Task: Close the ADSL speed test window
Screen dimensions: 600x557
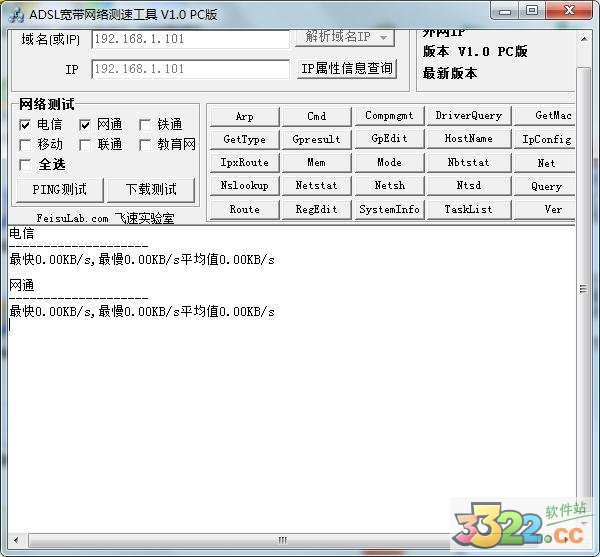Action: (569, 10)
